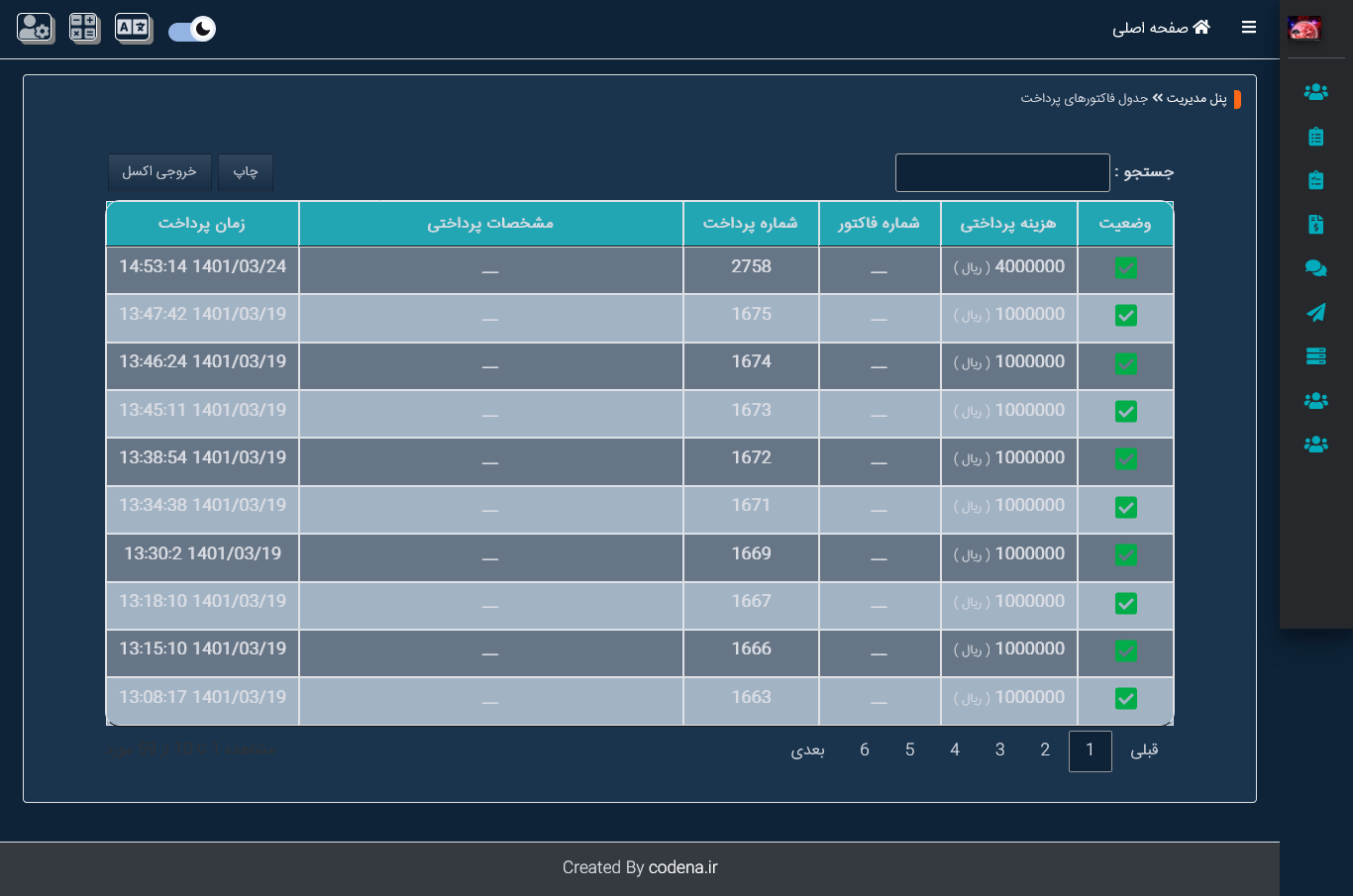1353x896 pixels.
Task: Open the user settings icon in top bar
Action: tap(35, 28)
